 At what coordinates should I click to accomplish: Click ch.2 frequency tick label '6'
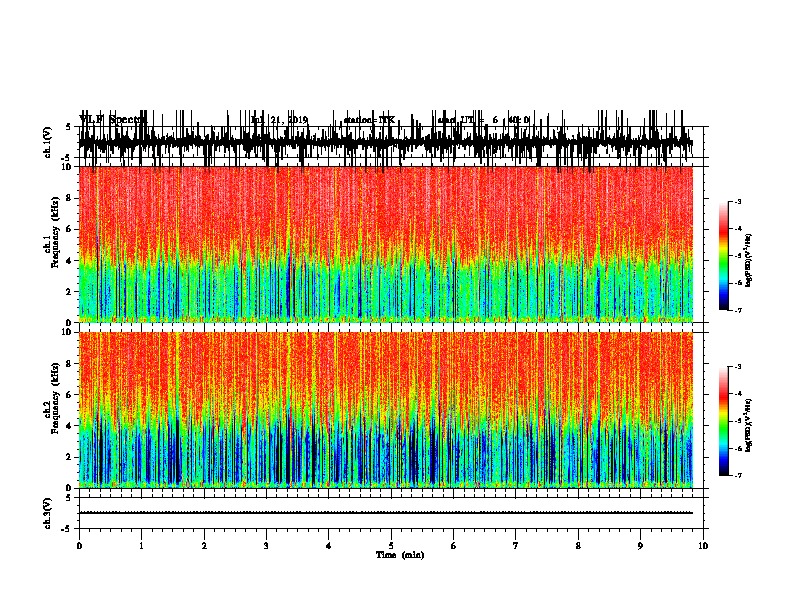coord(70,395)
